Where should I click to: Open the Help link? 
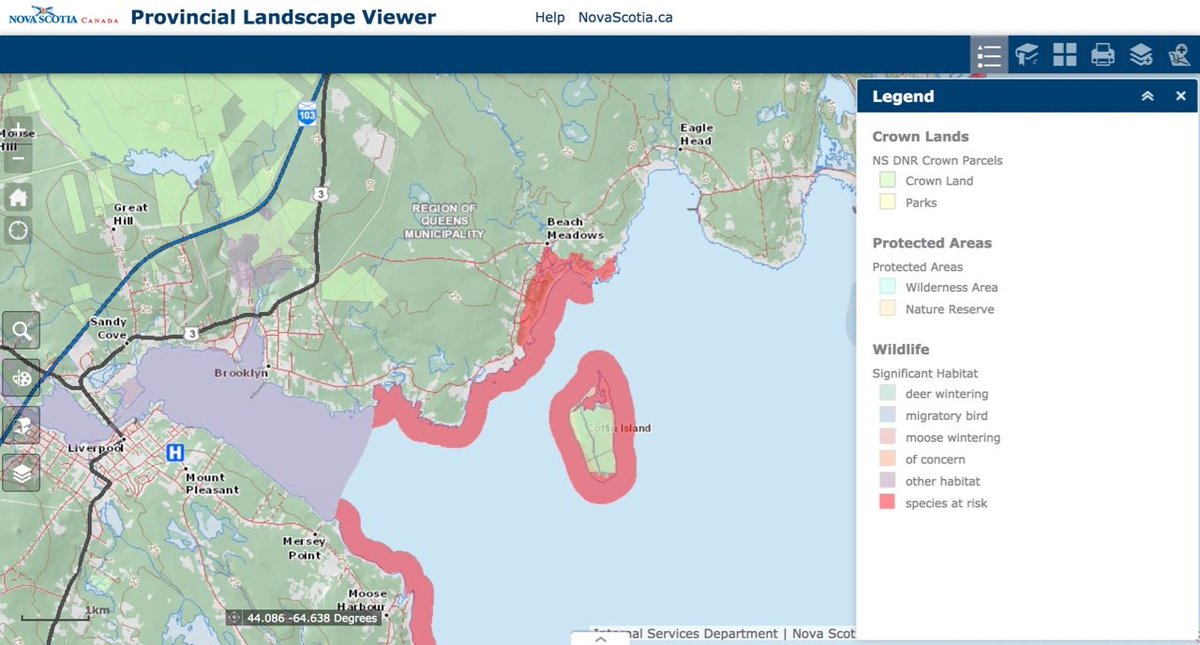tap(550, 18)
